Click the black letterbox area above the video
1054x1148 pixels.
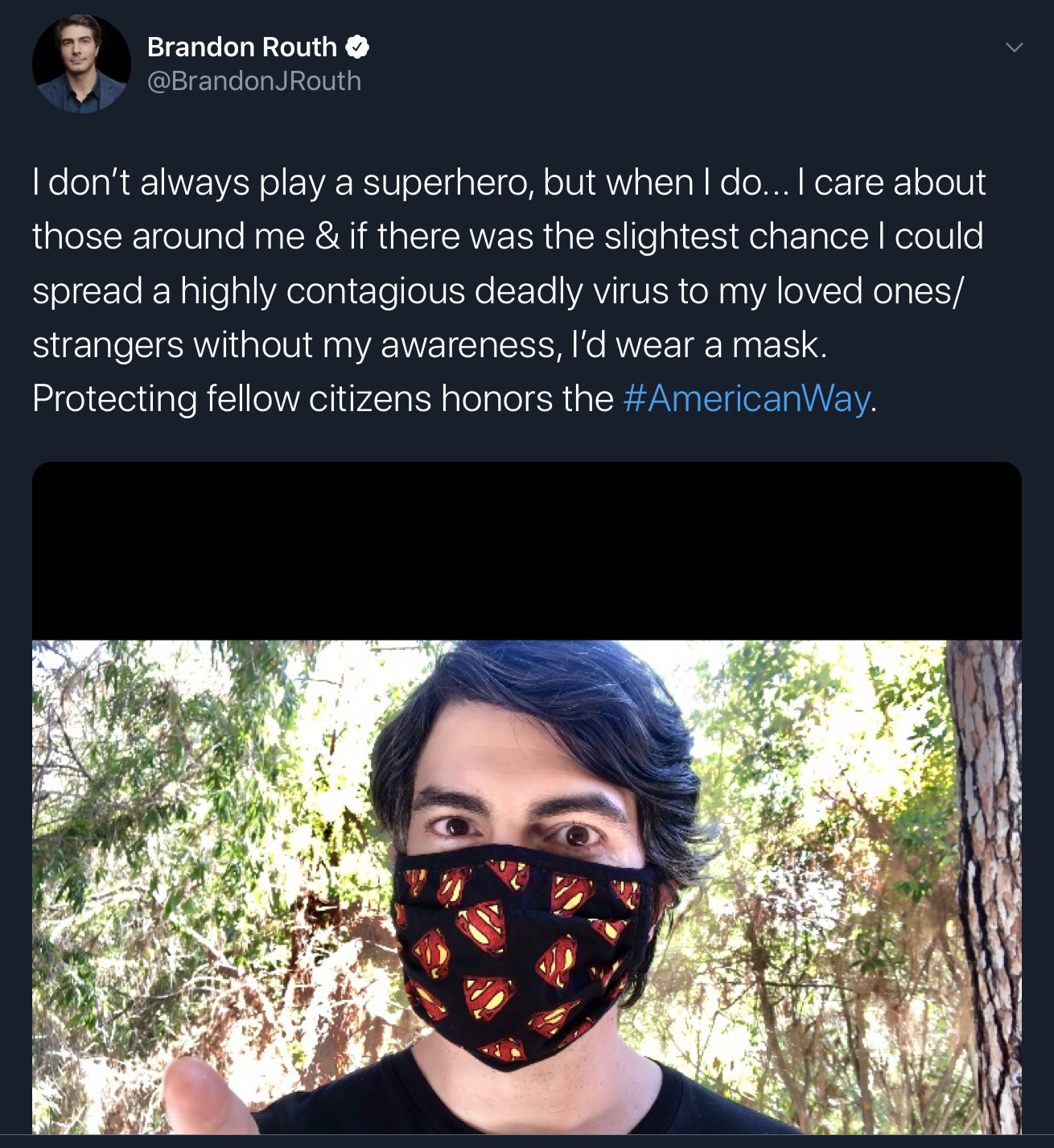pos(527,547)
